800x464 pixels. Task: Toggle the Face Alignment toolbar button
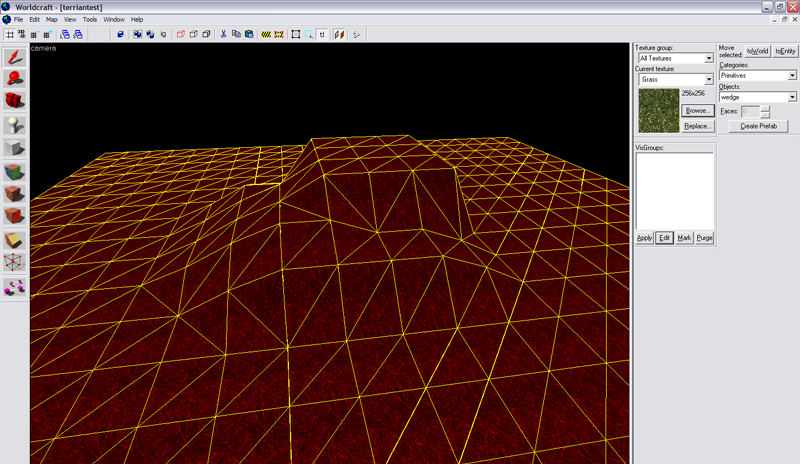pyautogui.click(x=339, y=34)
